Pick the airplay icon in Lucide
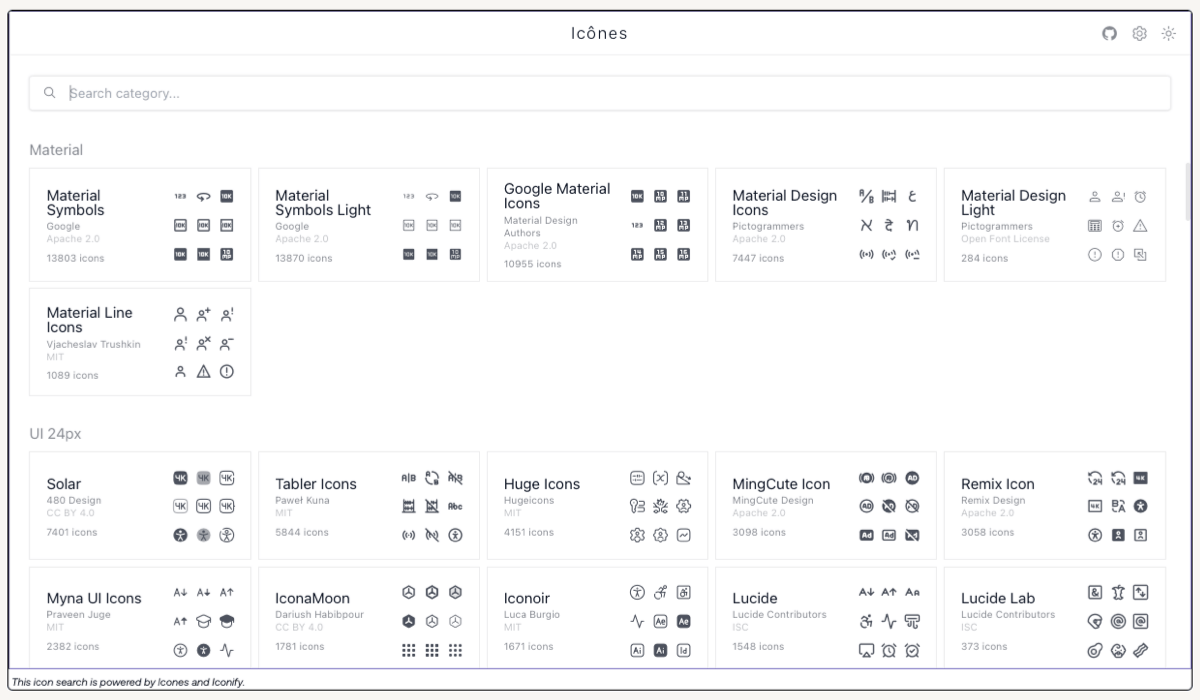This screenshot has width=1200, height=700. (x=866, y=650)
